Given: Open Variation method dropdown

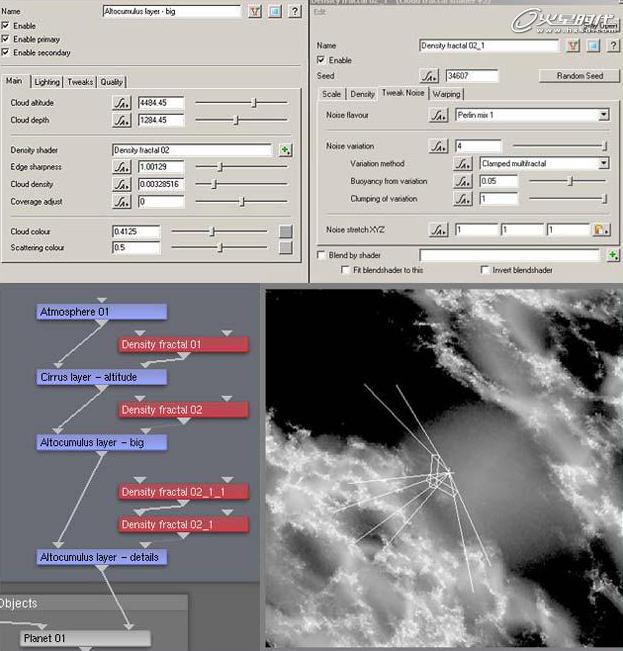Looking at the screenshot, I should [604, 164].
